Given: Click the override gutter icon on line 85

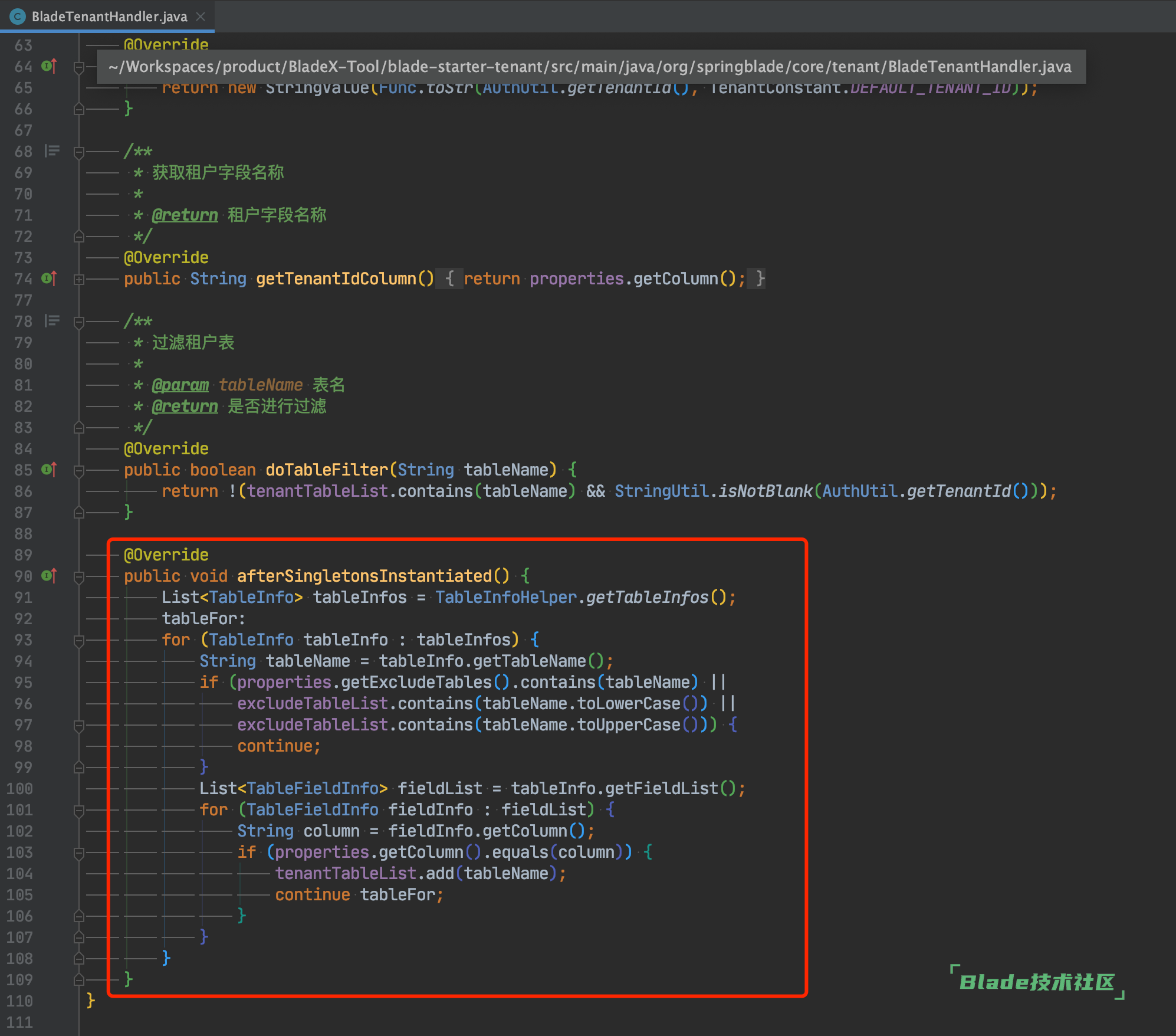Looking at the screenshot, I should pos(50,470).
